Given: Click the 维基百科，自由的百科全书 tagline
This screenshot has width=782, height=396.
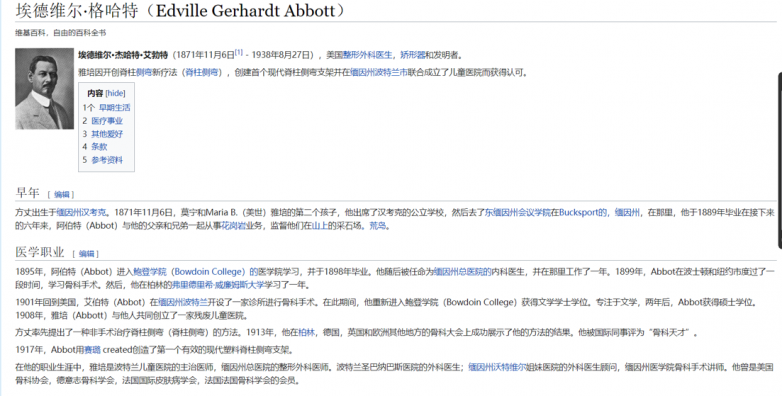Looking at the screenshot, I should 60,33.
